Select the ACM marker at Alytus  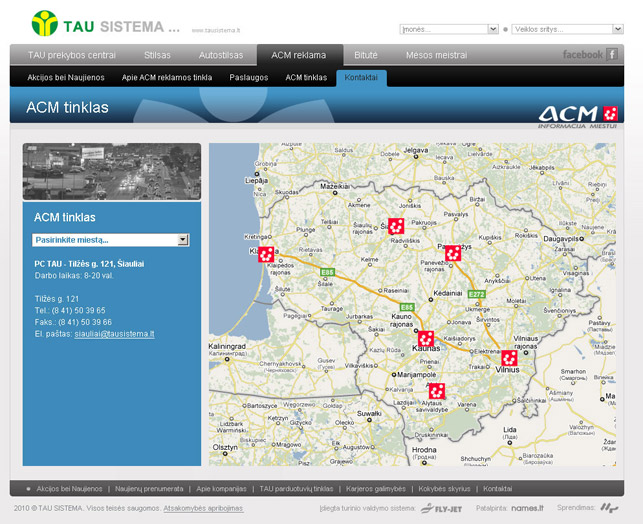437,391
